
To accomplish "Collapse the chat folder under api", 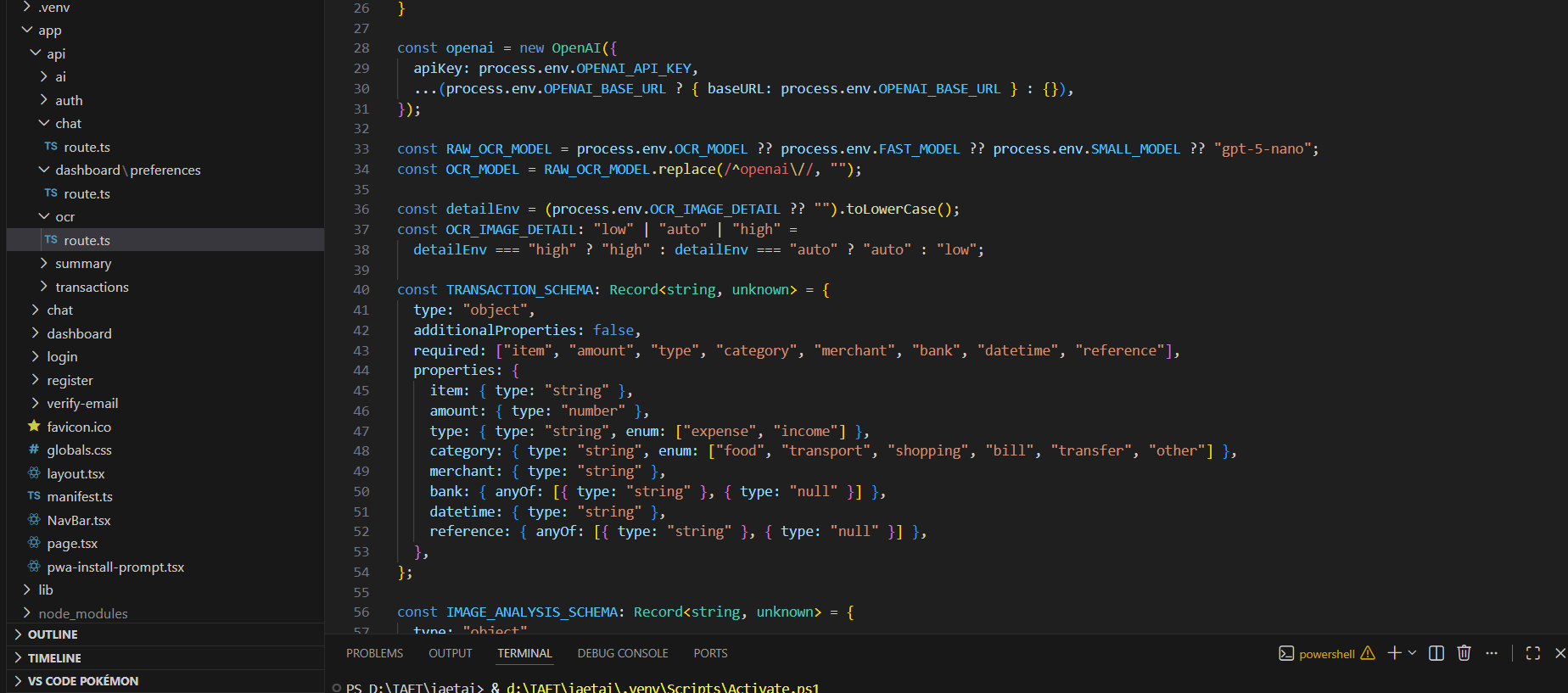I will pyautogui.click(x=165, y=124).
